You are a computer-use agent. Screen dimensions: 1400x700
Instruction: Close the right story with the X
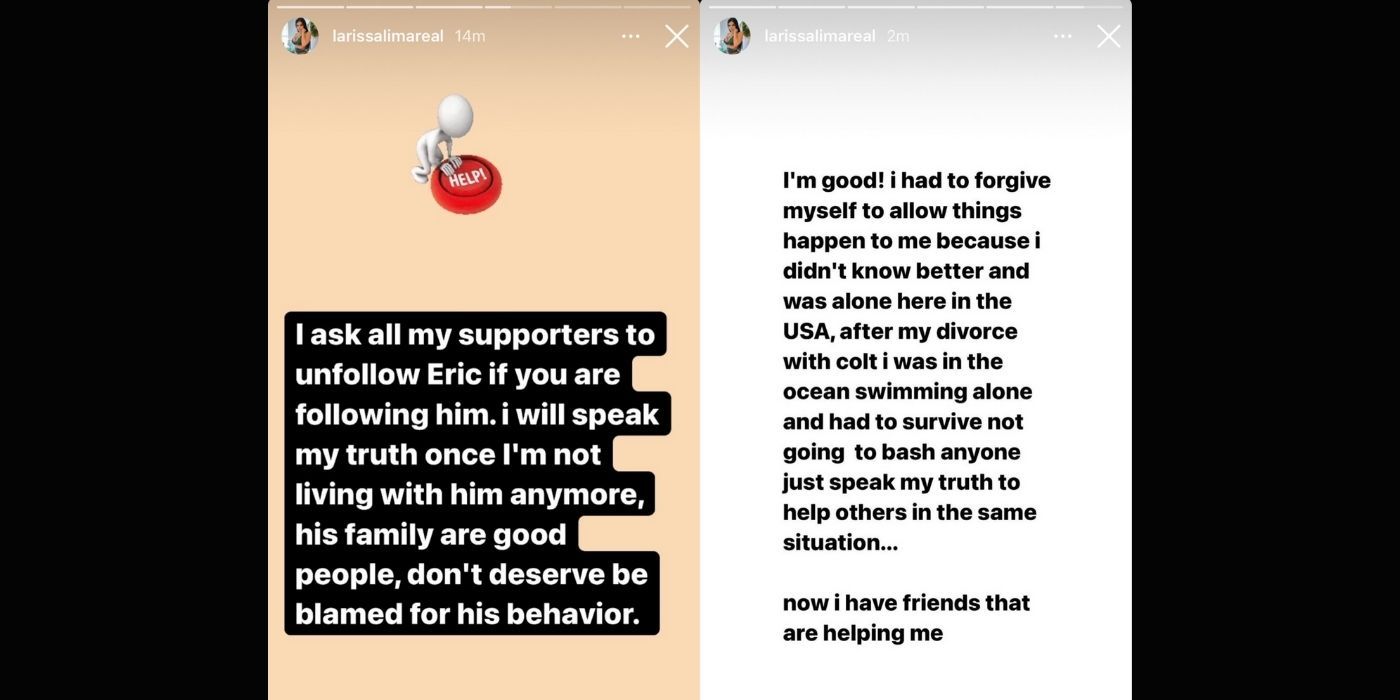[1109, 37]
